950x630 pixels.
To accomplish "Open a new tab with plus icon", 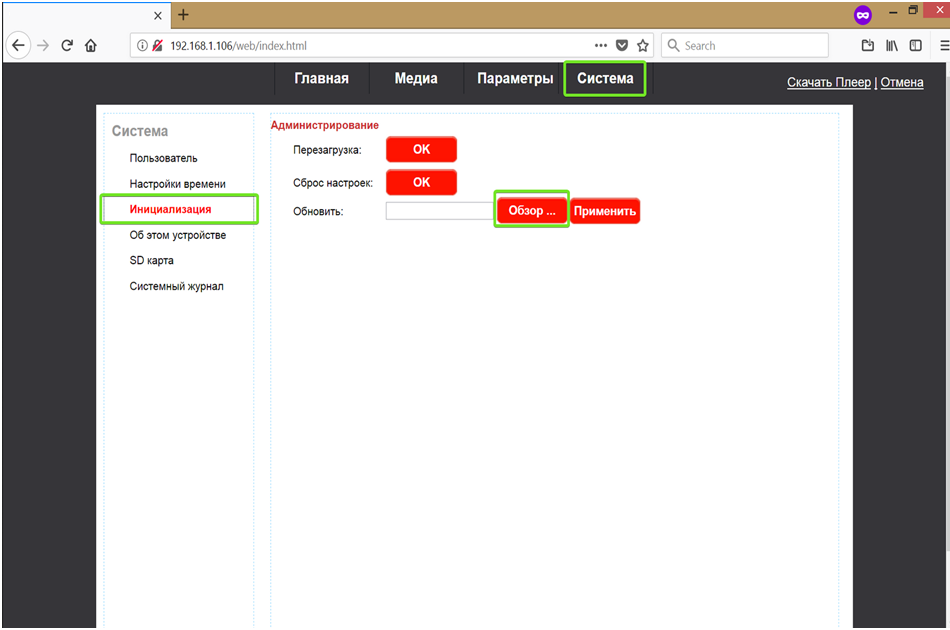I will [183, 15].
